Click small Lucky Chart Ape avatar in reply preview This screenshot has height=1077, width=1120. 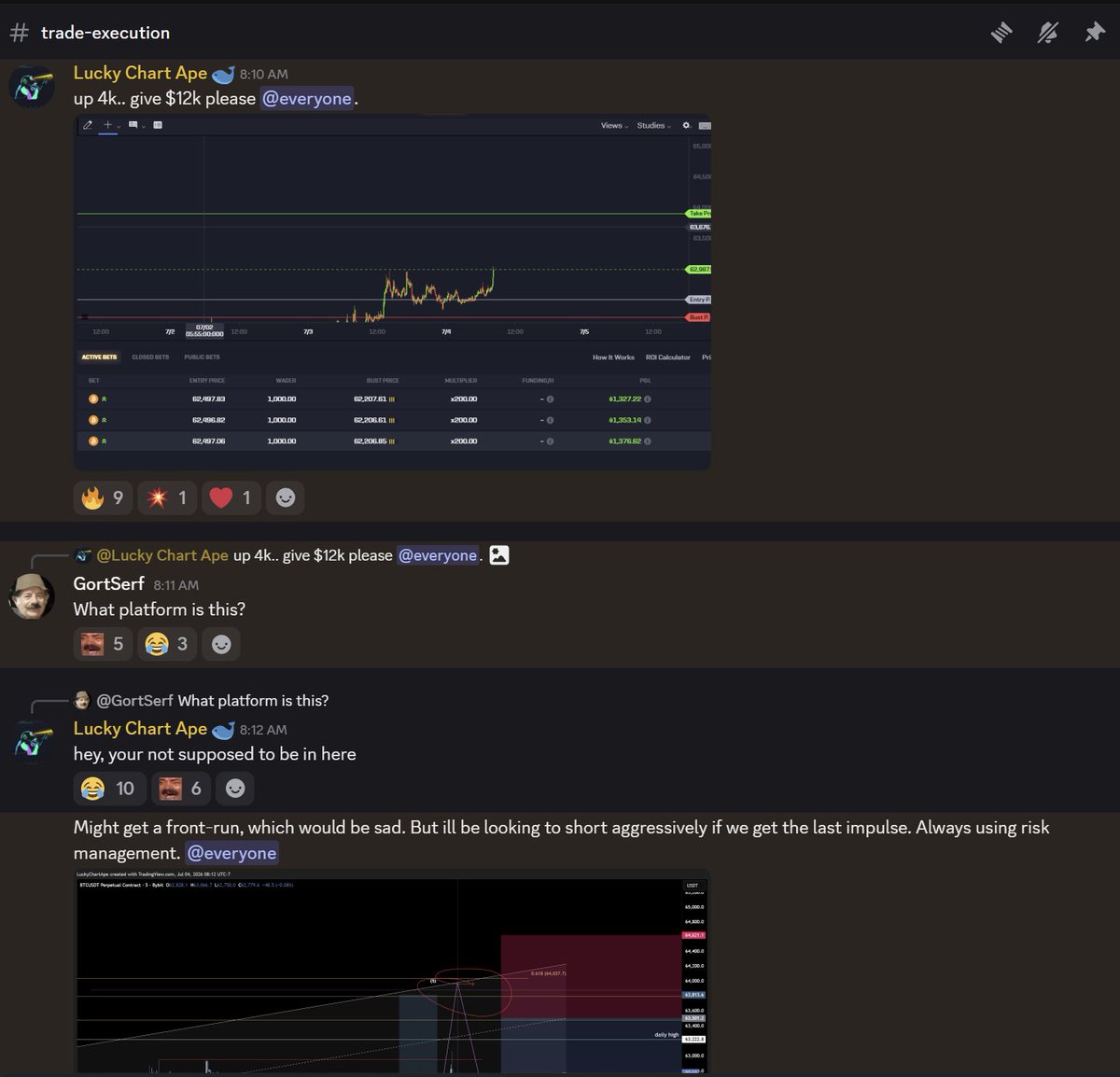[83, 555]
